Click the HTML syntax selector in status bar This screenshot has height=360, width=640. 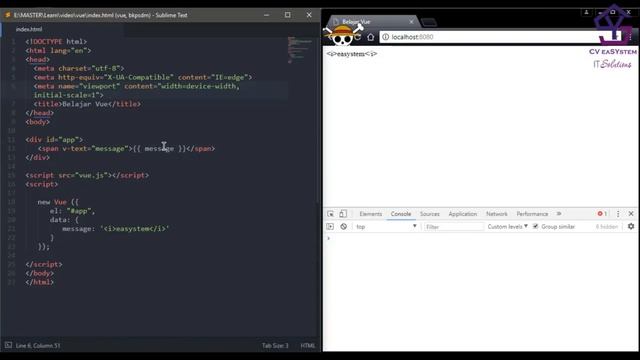pos(308,346)
